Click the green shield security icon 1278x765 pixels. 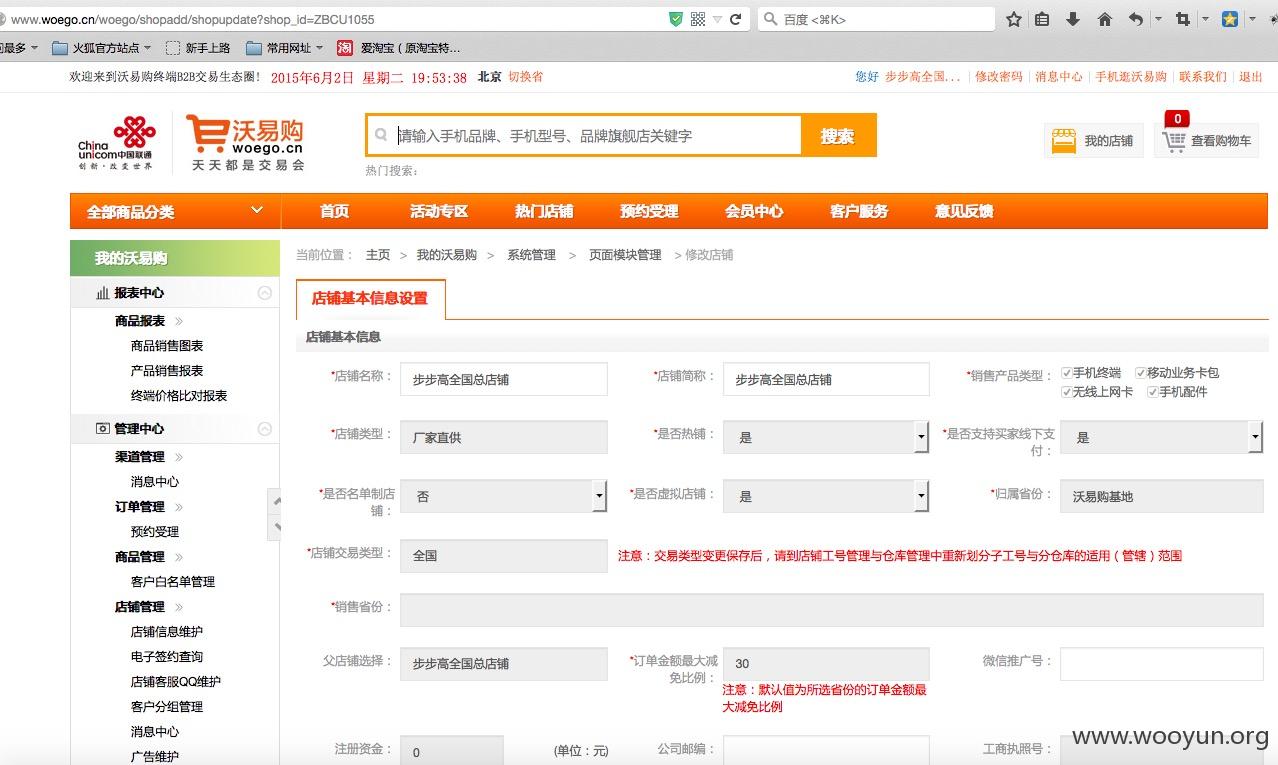tap(676, 19)
